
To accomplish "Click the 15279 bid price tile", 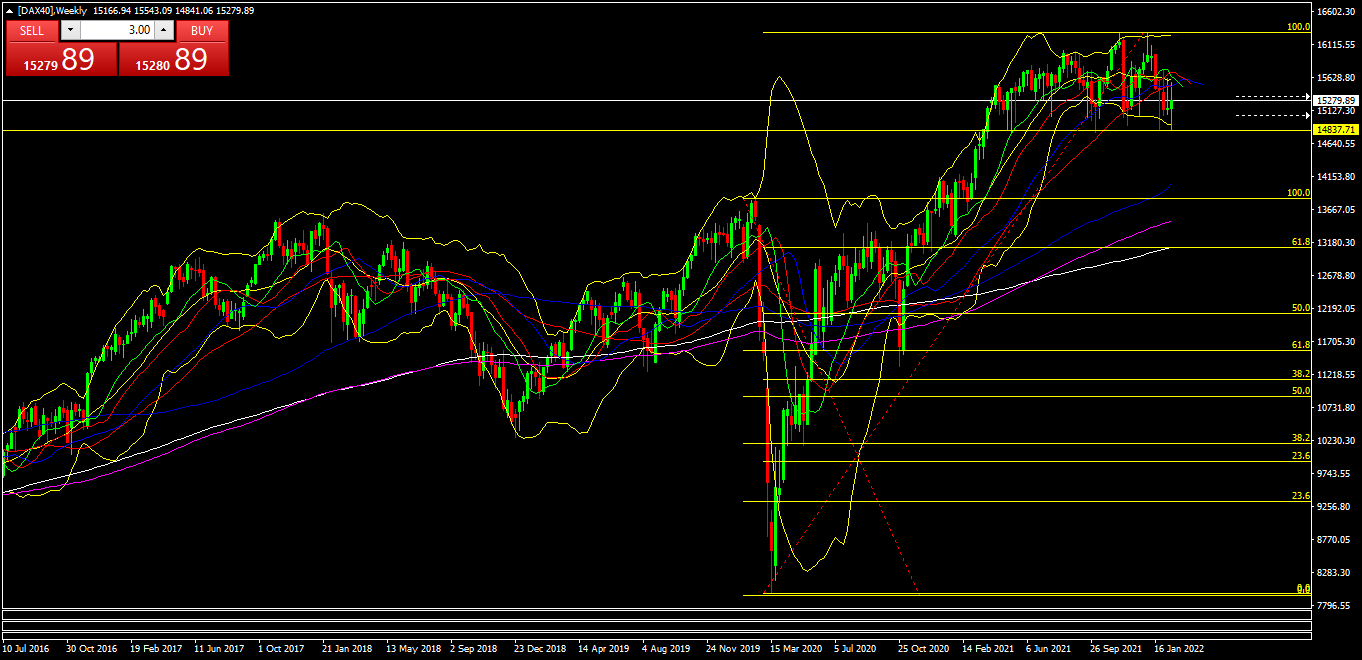I will click(60, 60).
